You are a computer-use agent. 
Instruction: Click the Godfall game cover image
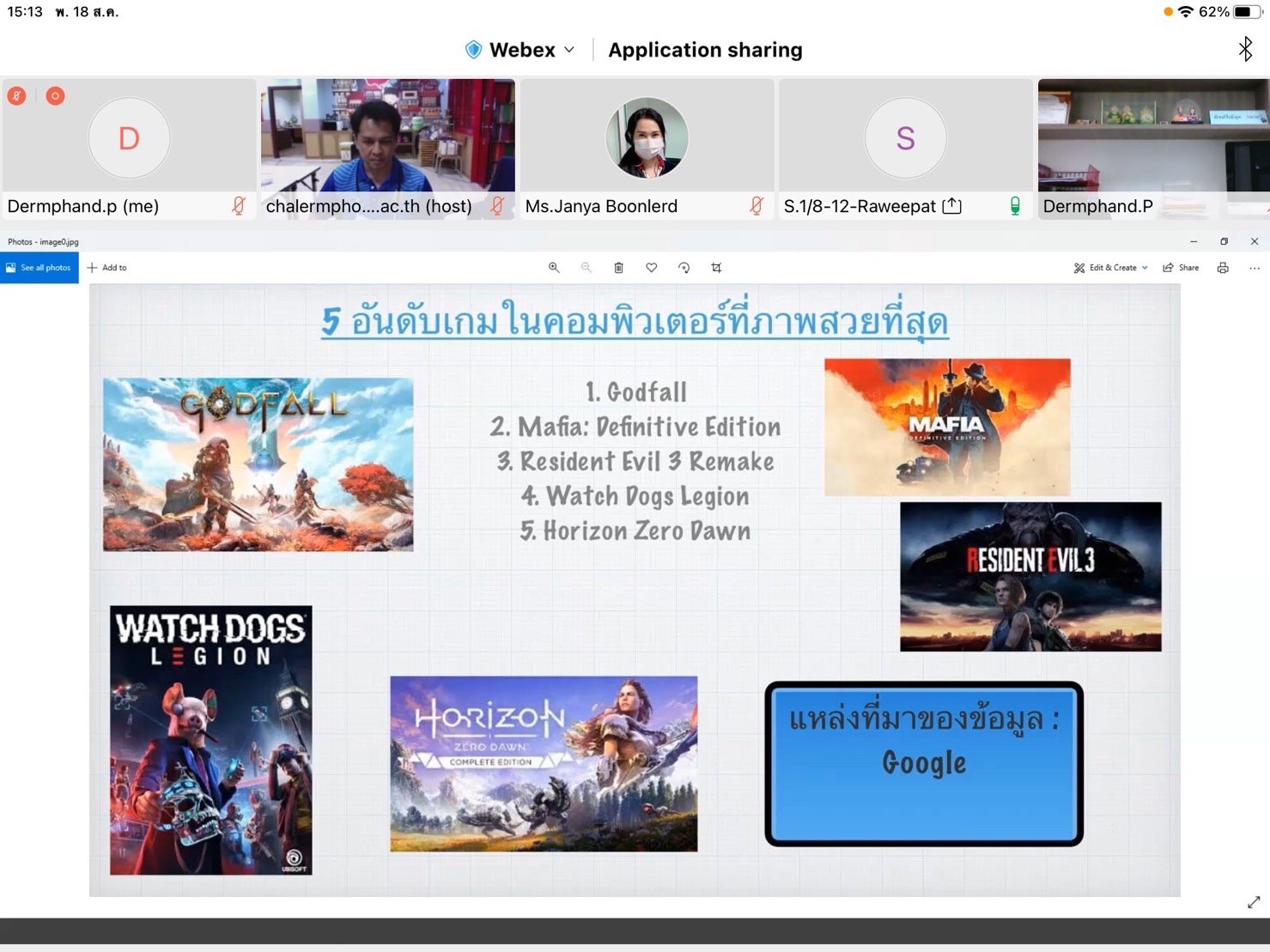tap(258, 464)
